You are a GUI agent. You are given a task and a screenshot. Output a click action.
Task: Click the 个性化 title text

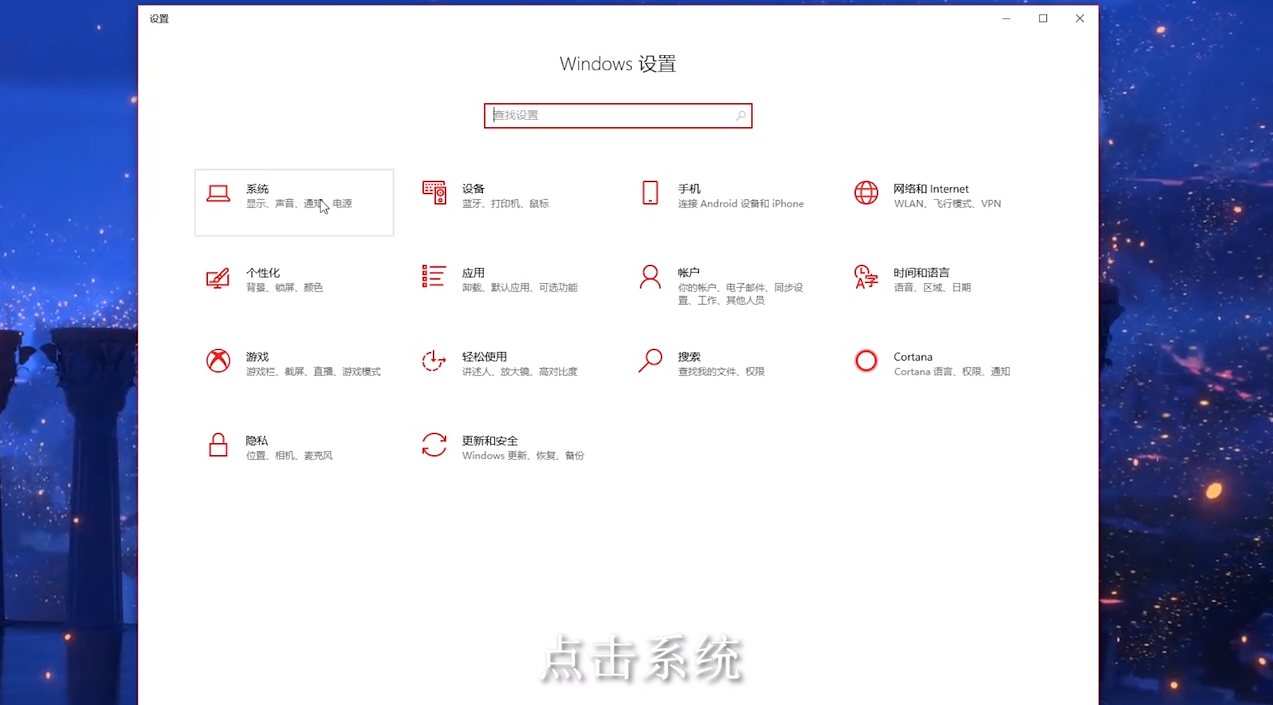coord(263,273)
